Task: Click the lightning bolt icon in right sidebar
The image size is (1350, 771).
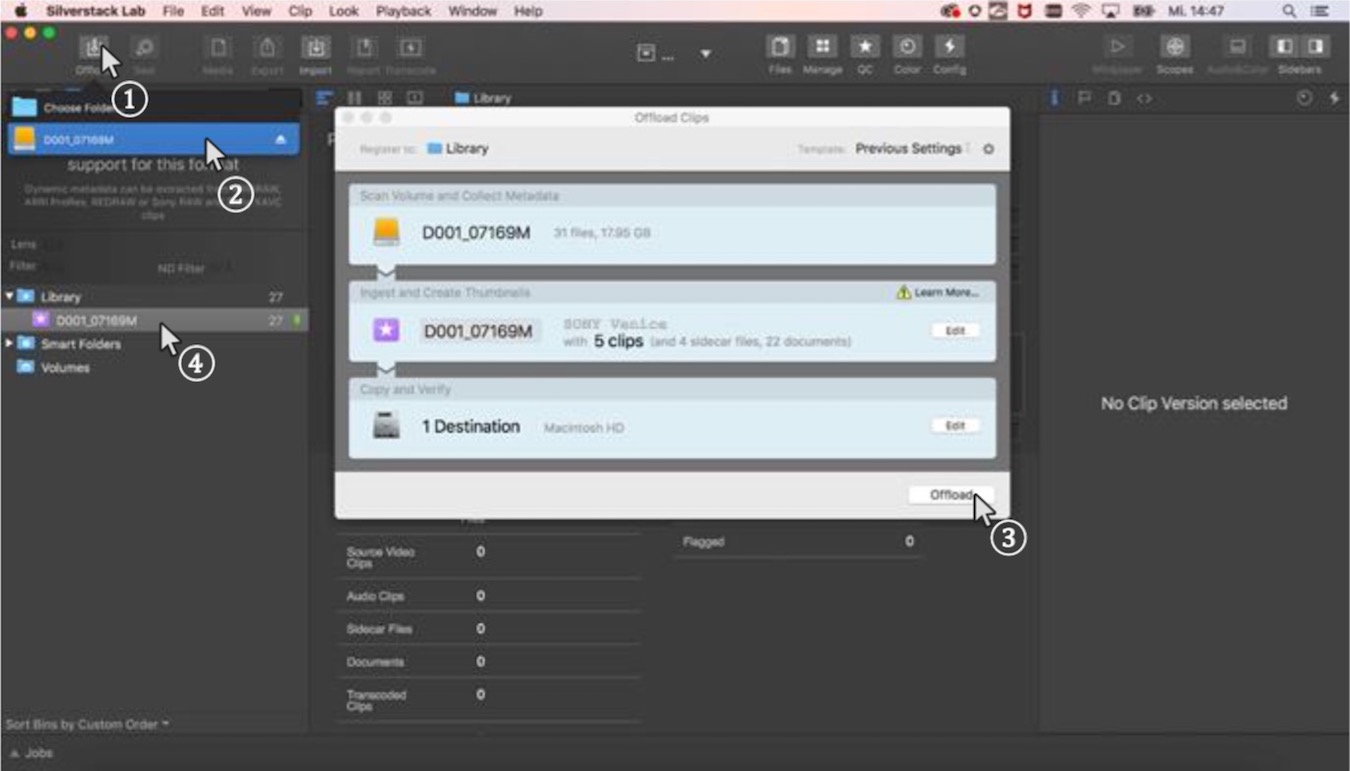Action: [x=1334, y=98]
